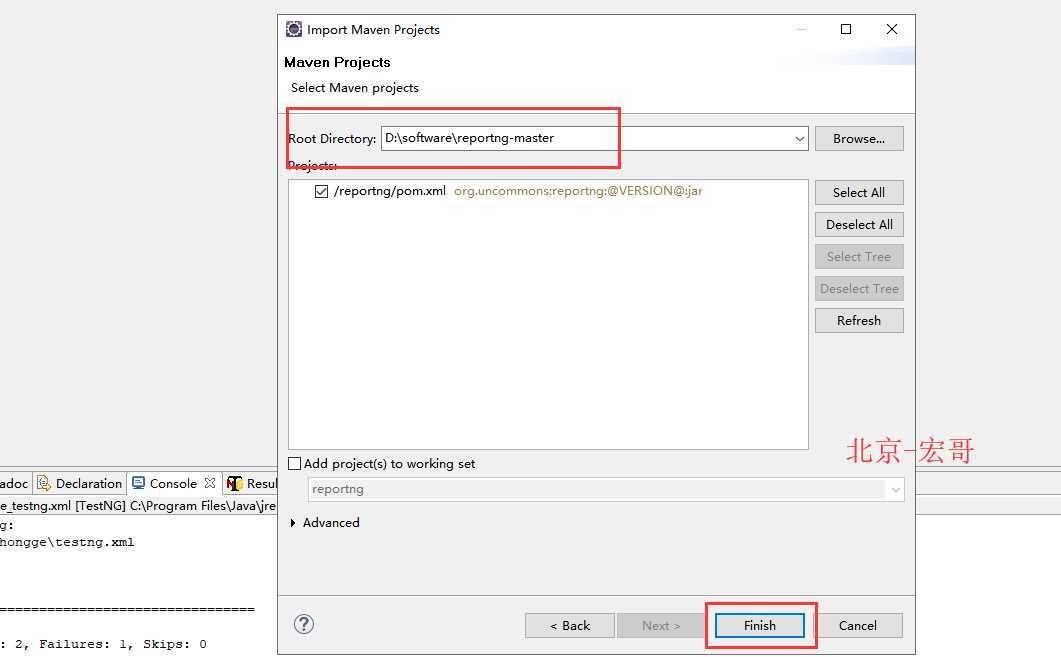Click the Import Maven Projects title icon

tap(294, 29)
